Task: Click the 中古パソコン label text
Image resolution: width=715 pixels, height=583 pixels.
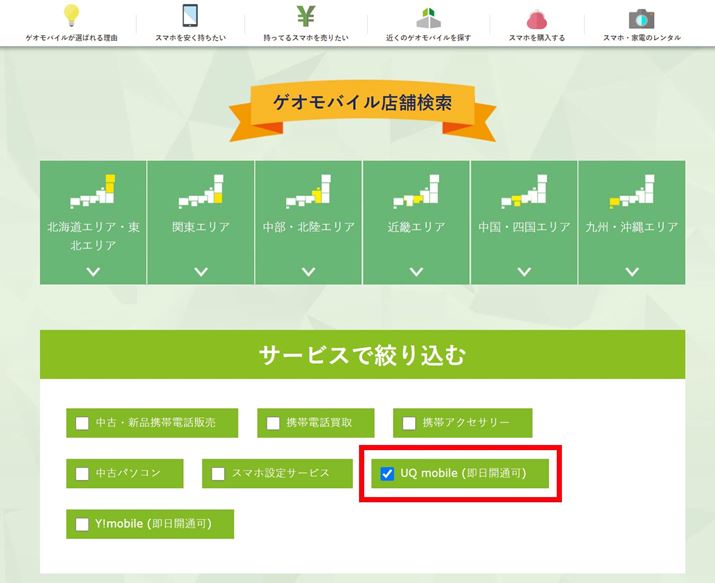Action: click(128, 473)
